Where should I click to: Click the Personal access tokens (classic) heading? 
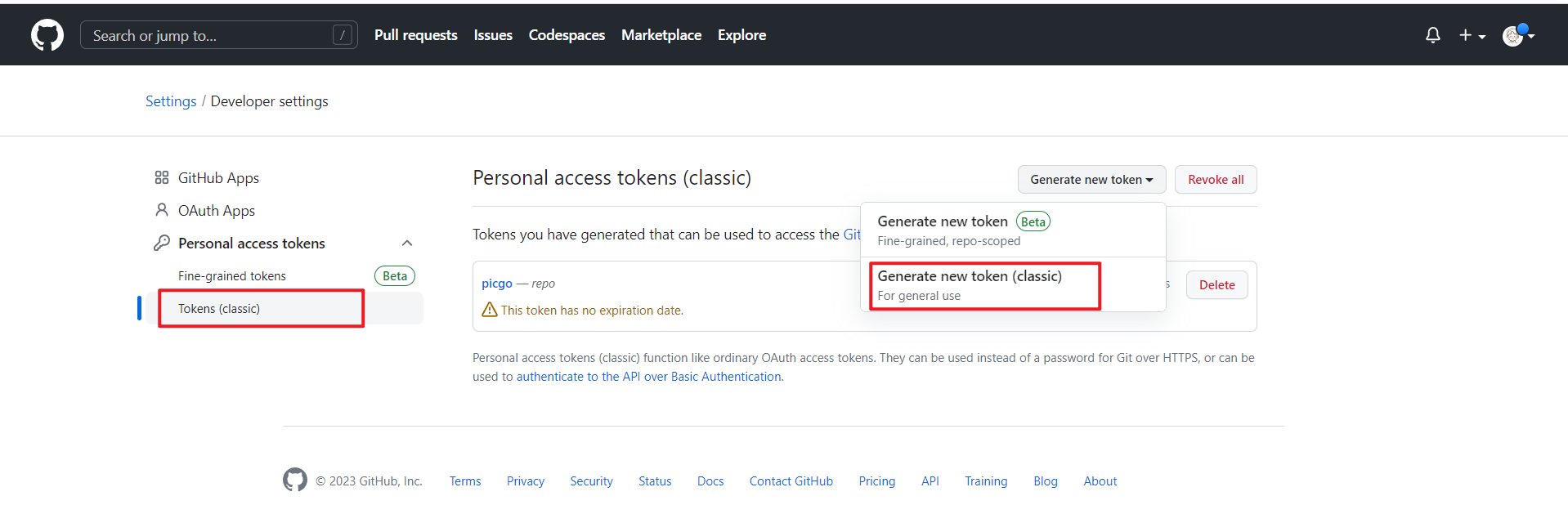coord(612,178)
